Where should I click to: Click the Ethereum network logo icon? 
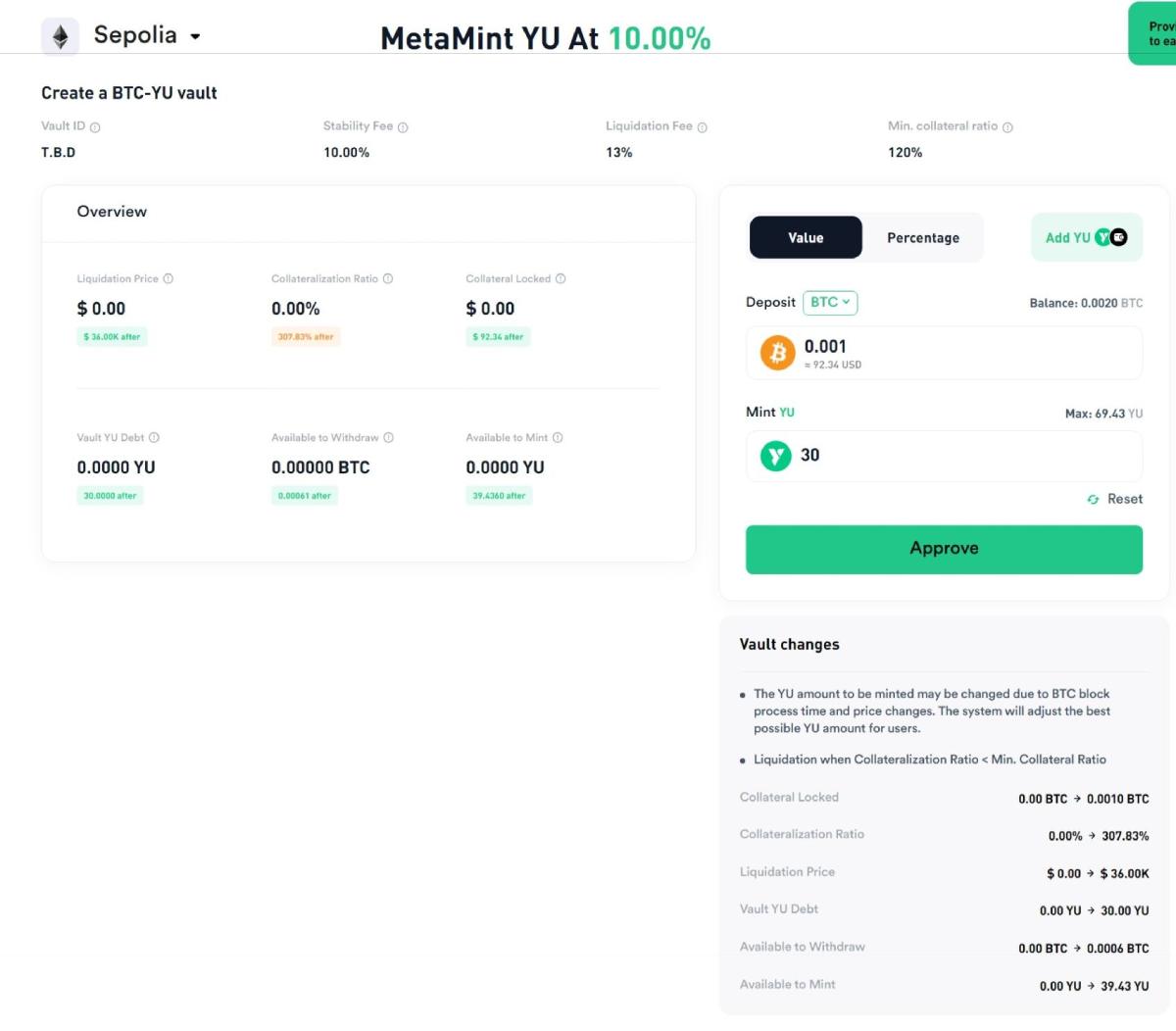pyautogui.click(x=60, y=37)
